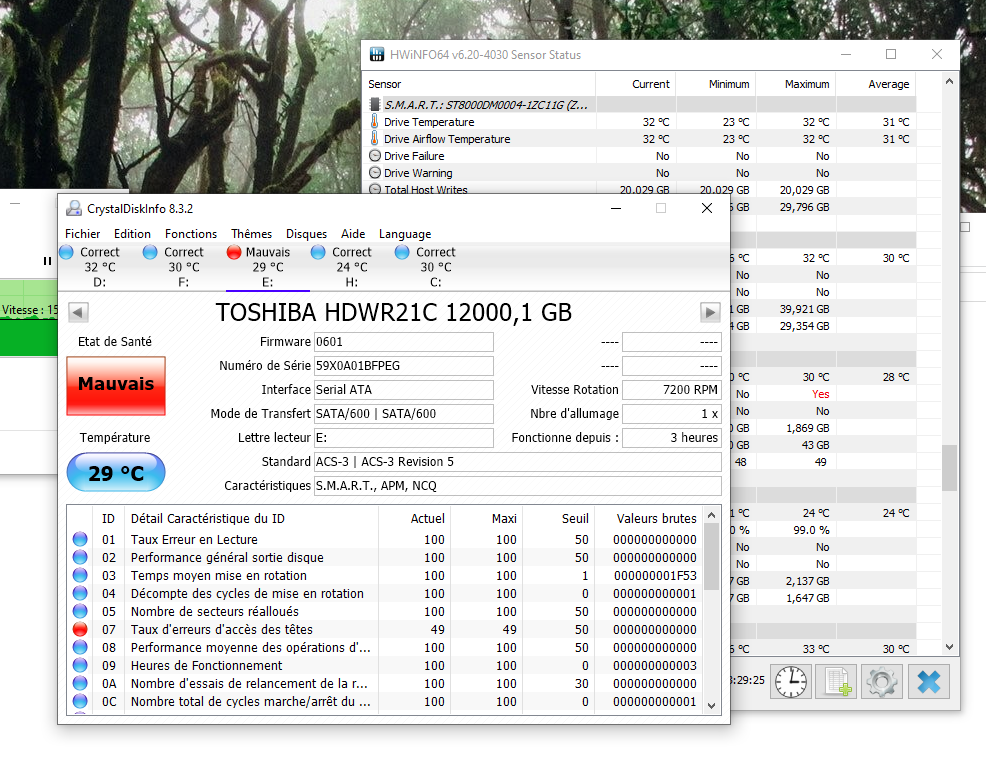Click the Nbre d'allumage field
The height and width of the screenshot is (770, 986).
pos(672,414)
